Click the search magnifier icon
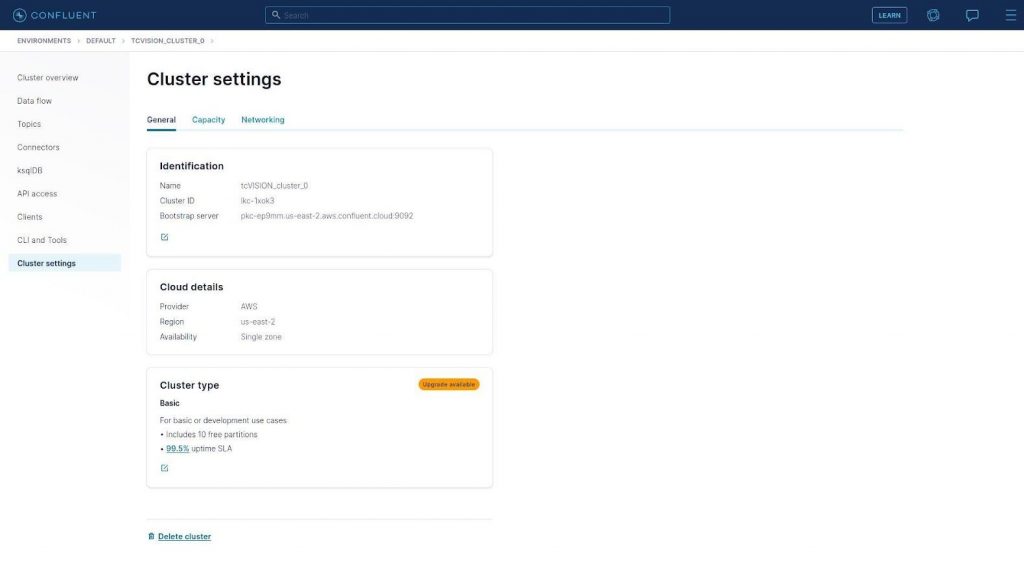 pyautogui.click(x=277, y=14)
